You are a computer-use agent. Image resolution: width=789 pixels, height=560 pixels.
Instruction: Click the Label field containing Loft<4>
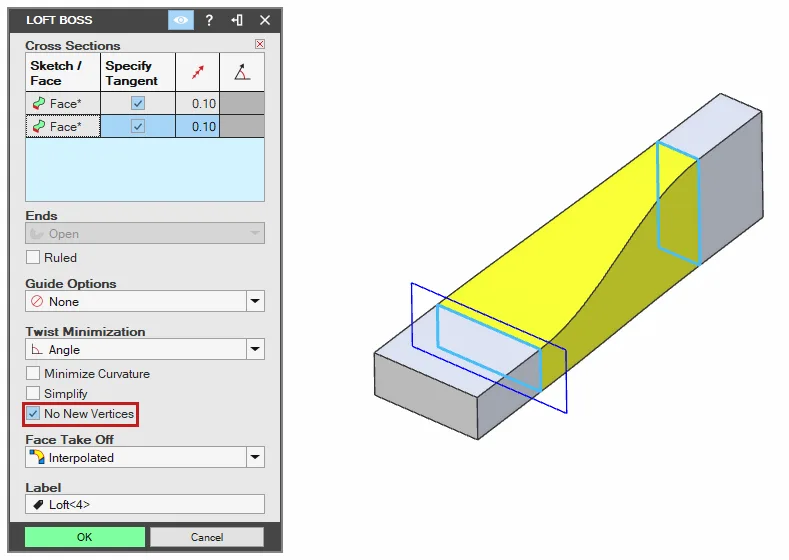(144, 504)
